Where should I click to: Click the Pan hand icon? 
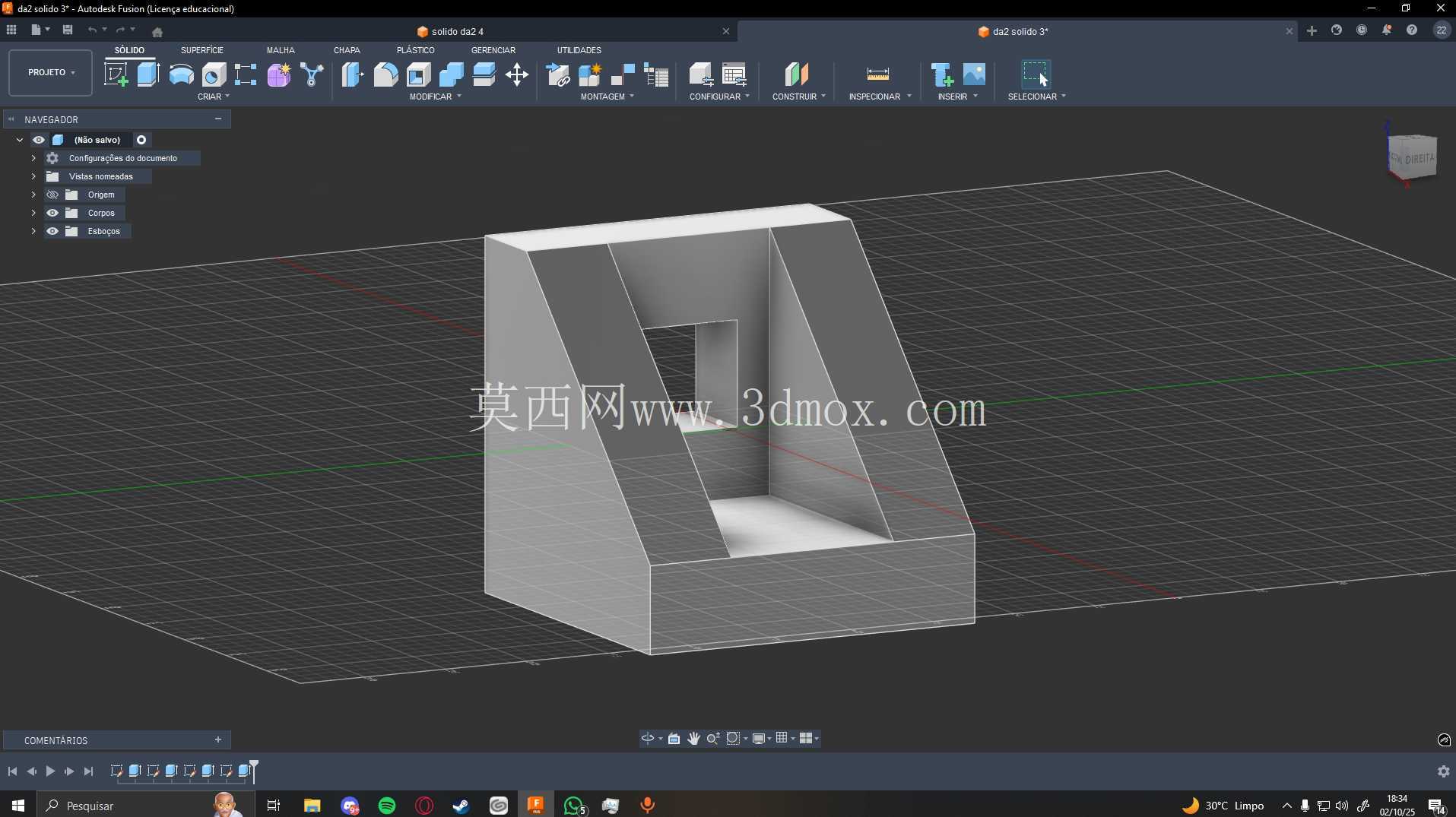click(x=693, y=738)
